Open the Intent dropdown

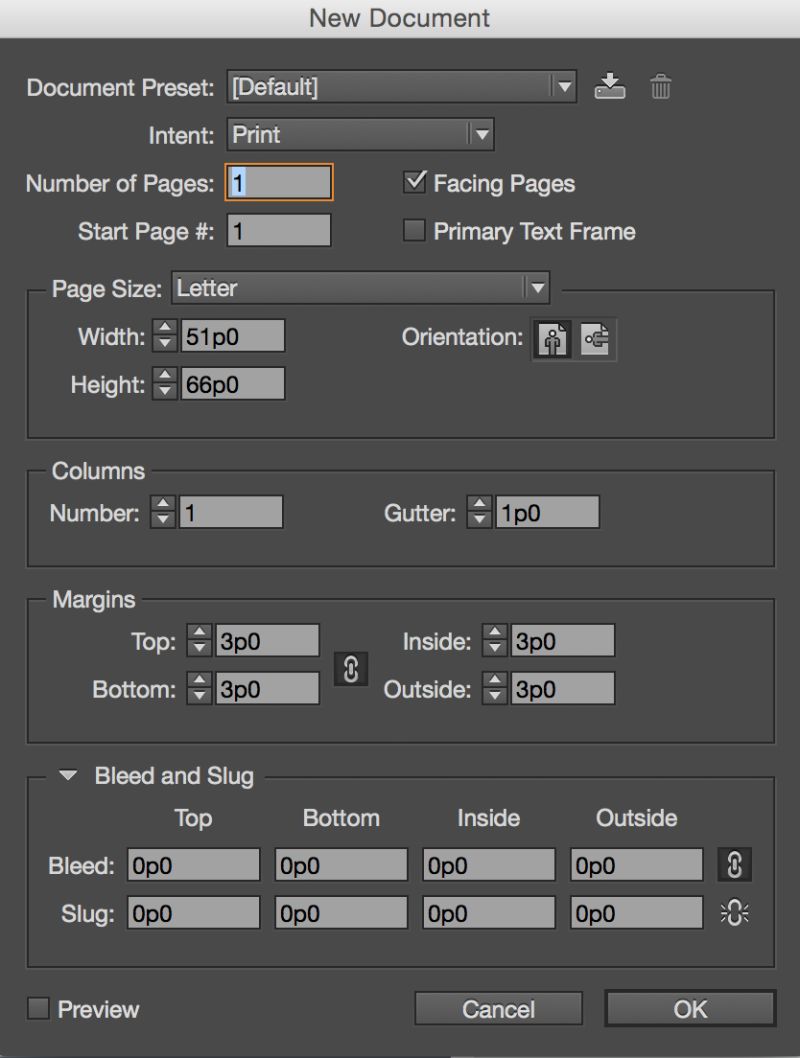click(x=482, y=134)
